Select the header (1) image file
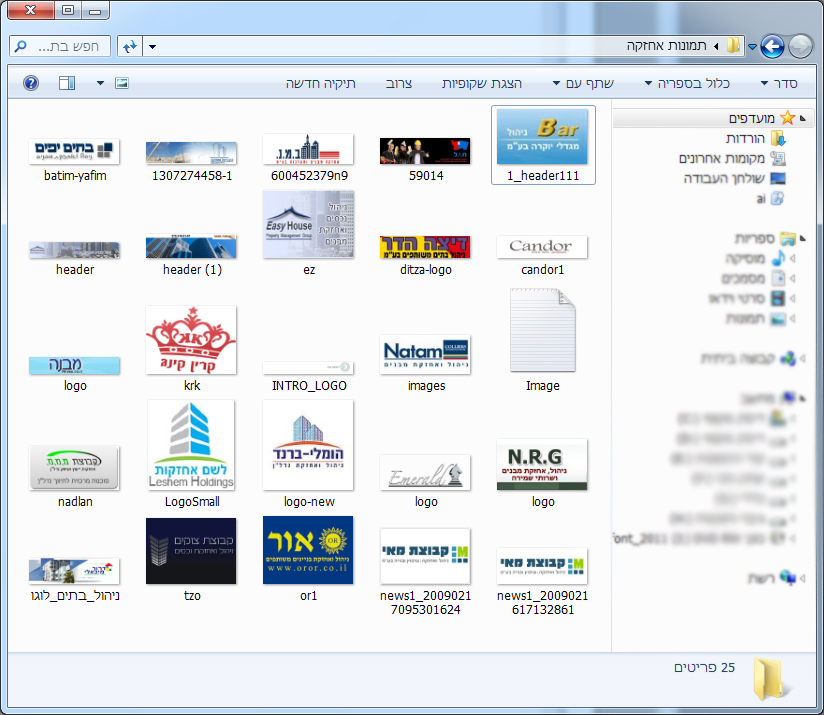Image resolution: width=824 pixels, height=715 pixels. coord(191,255)
